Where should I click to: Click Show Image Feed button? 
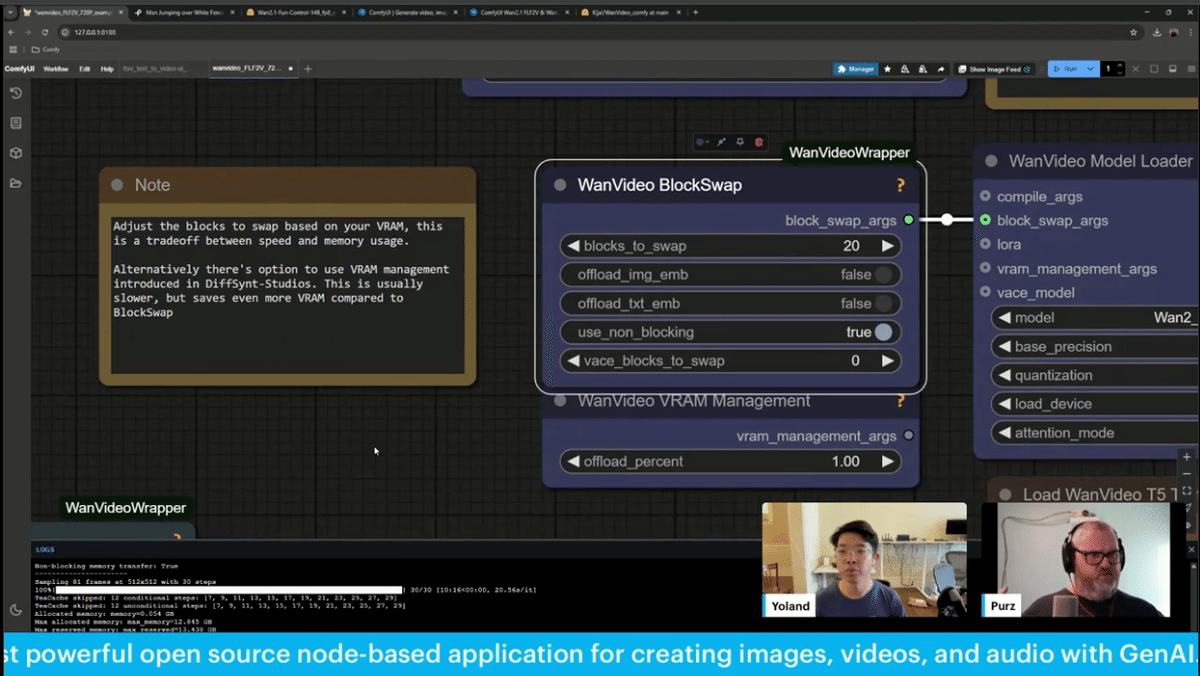point(996,69)
